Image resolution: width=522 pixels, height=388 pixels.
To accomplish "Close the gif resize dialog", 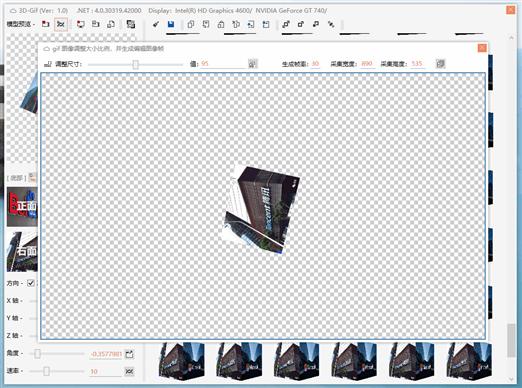I will click(x=482, y=48).
